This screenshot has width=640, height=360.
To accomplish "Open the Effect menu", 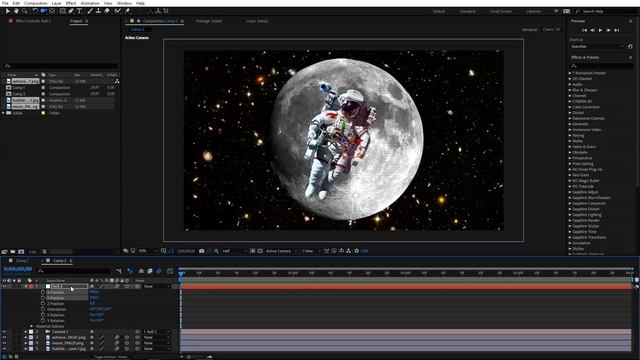I will [71, 3].
